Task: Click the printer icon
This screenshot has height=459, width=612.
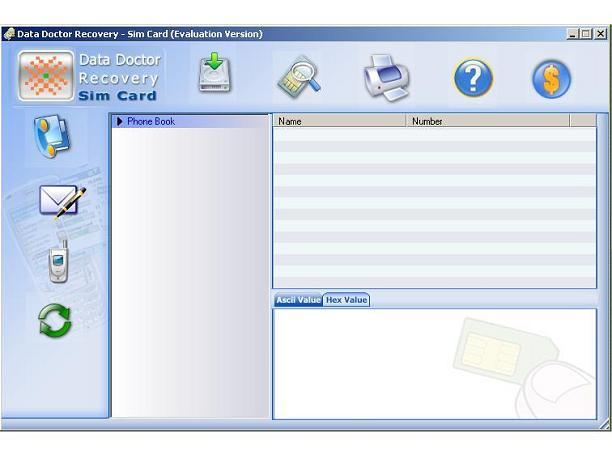Action: (386, 78)
